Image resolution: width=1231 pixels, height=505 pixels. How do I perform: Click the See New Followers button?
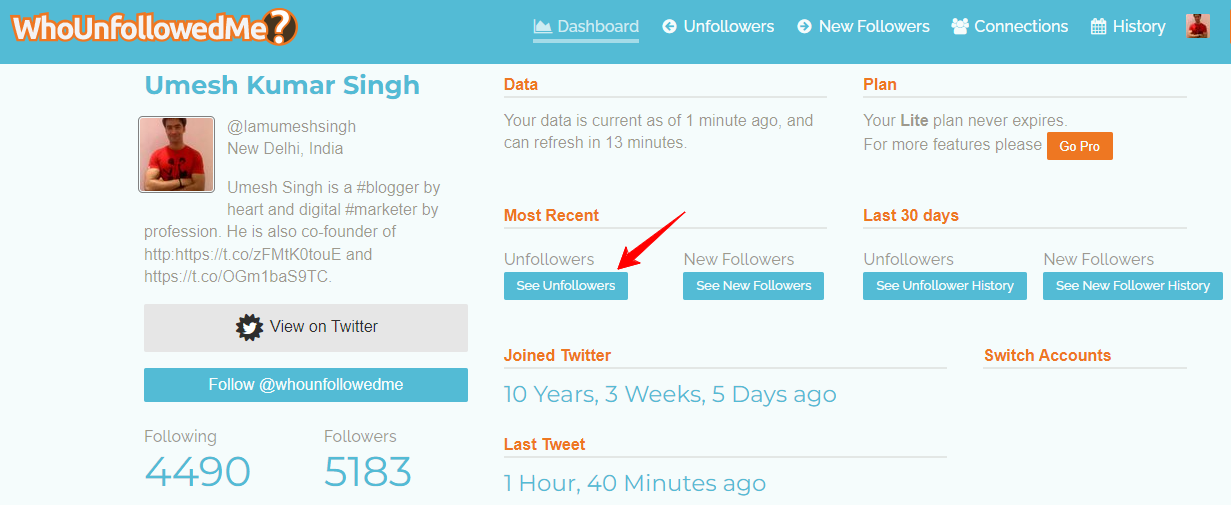pyautogui.click(x=754, y=286)
